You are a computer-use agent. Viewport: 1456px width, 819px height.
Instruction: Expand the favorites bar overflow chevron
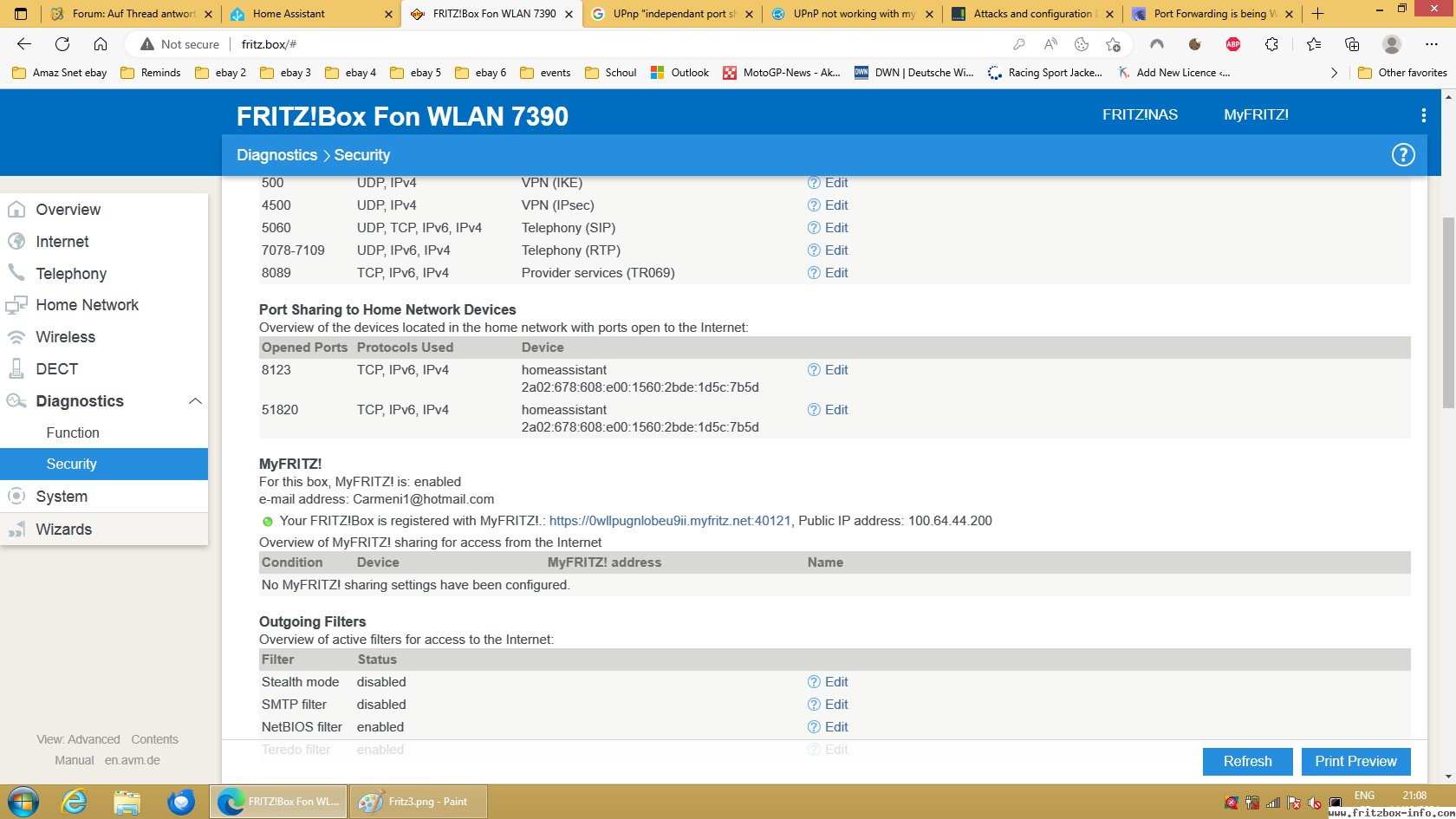(1334, 73)
